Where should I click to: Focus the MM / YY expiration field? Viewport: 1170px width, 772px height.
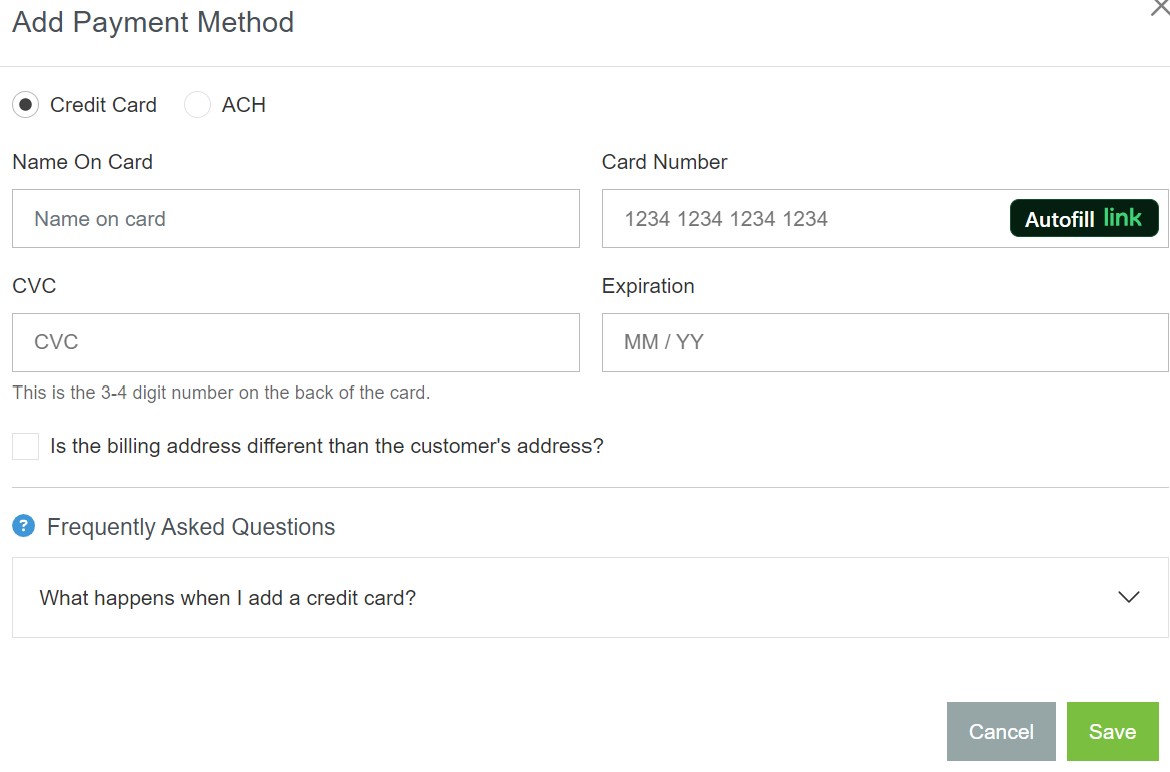[884, 342]
